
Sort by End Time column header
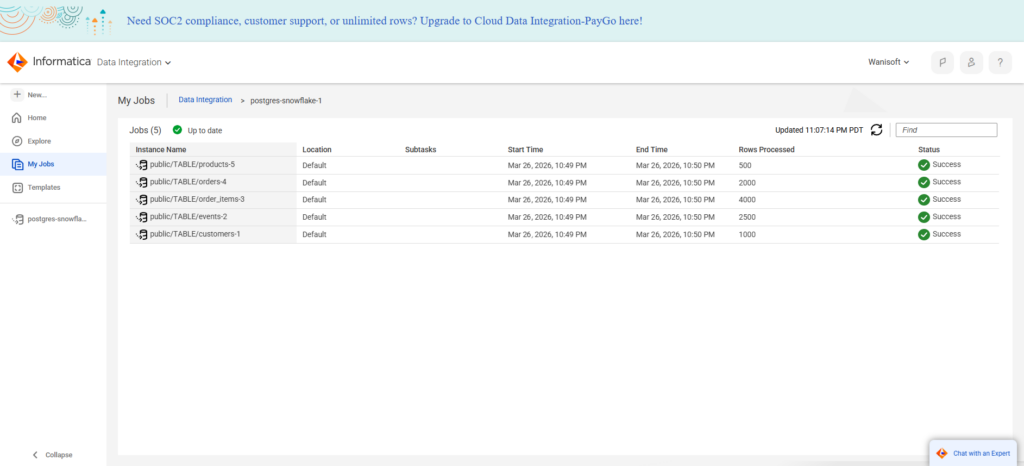(x=652, y=149)
